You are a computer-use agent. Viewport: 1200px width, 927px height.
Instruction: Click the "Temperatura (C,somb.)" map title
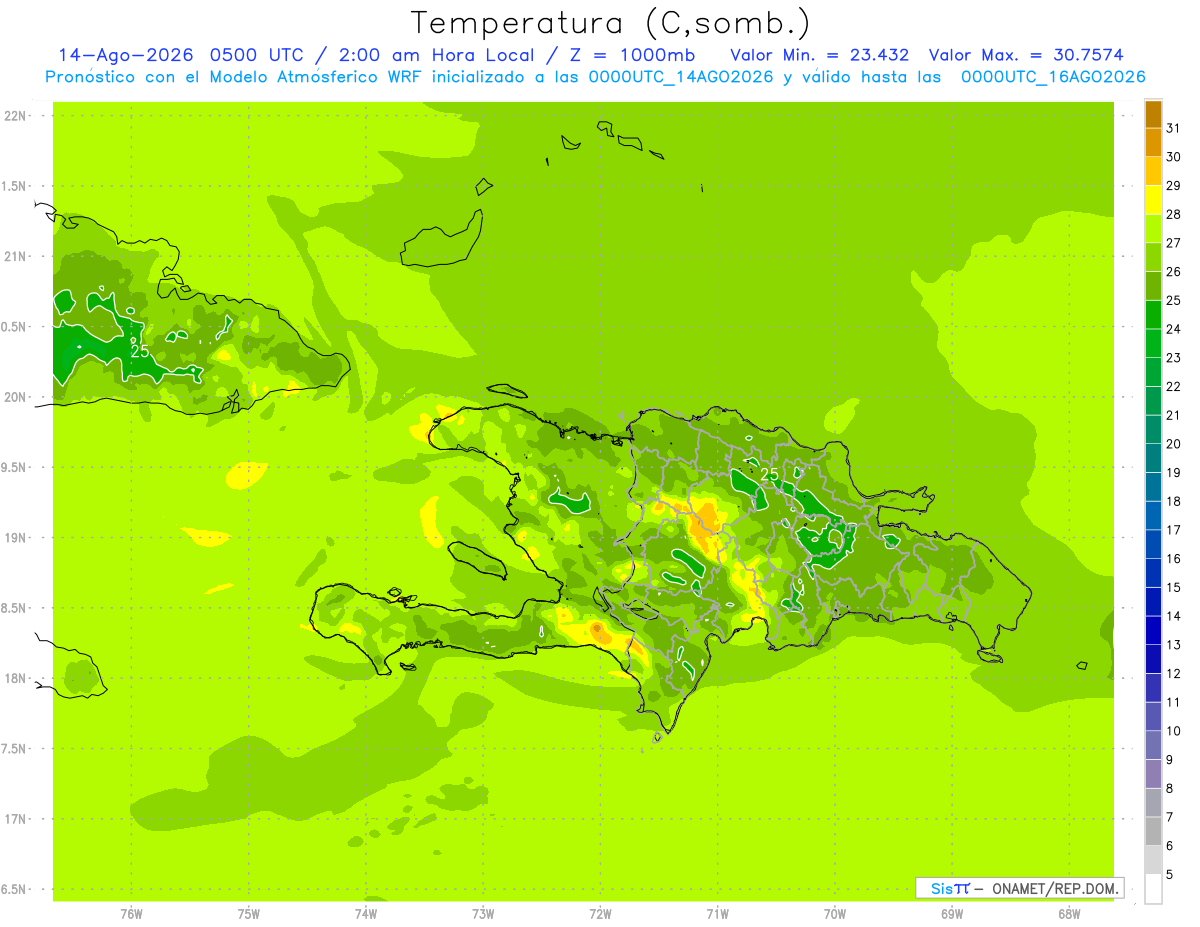click(x=611, y=22)
